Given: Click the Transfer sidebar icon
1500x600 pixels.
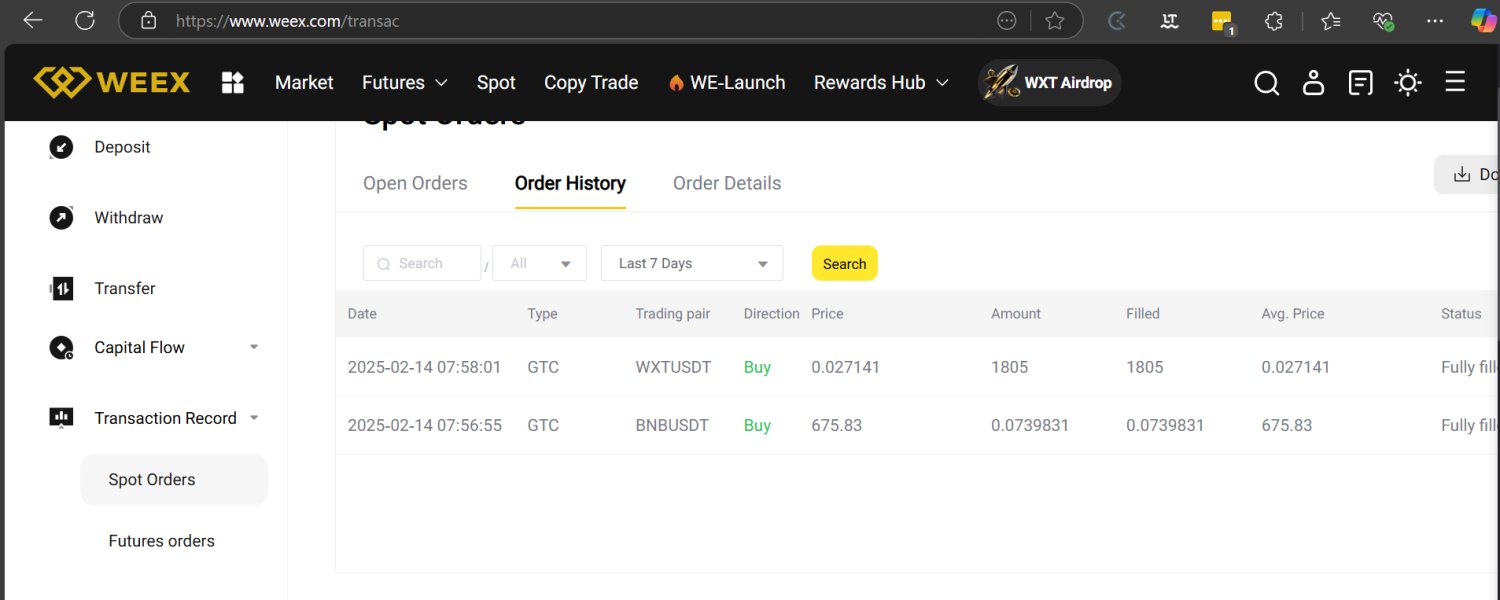Looking at the screenshot, I should click(x=61, y=289).
